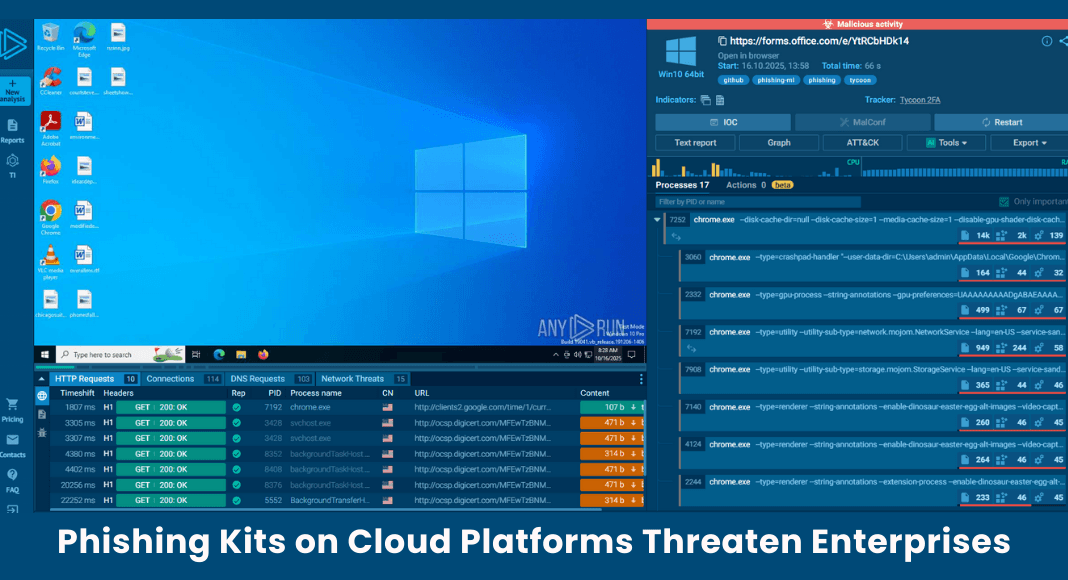Copy the analyzed URL using the clipboard icon
Screen dimensions: 1068x580
(723, 38)
